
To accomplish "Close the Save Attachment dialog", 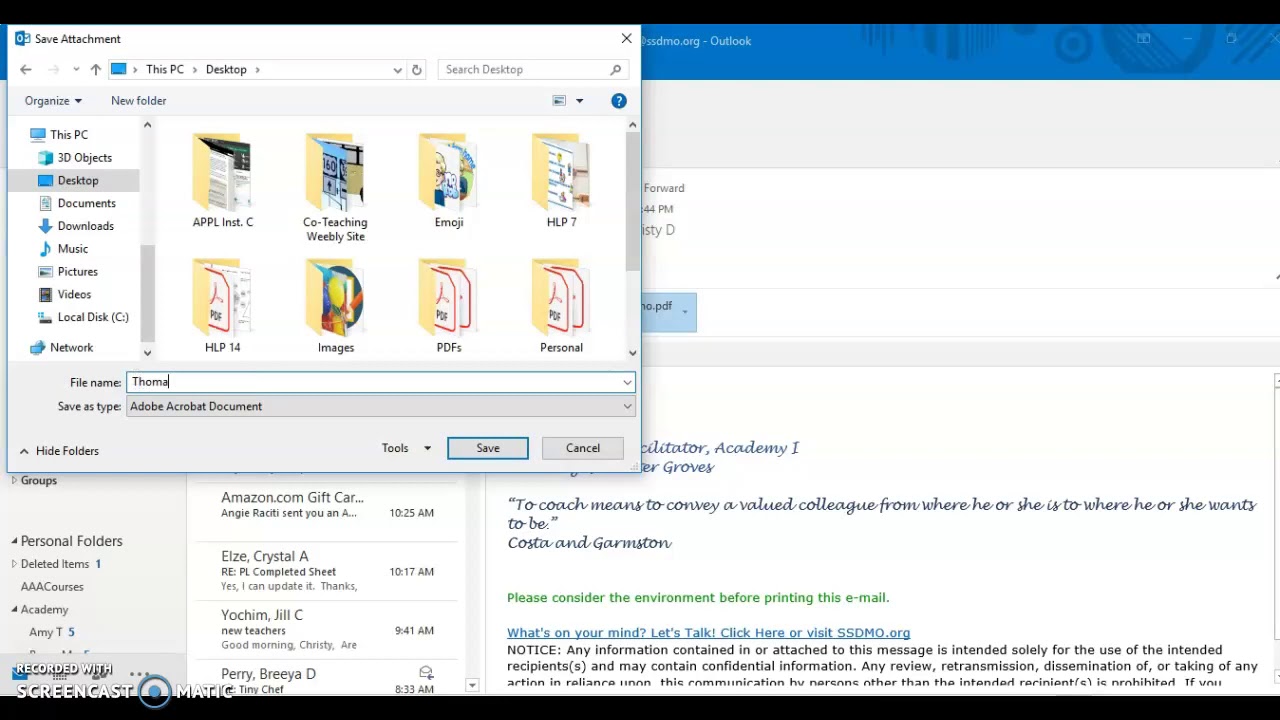I will point(626,39).
